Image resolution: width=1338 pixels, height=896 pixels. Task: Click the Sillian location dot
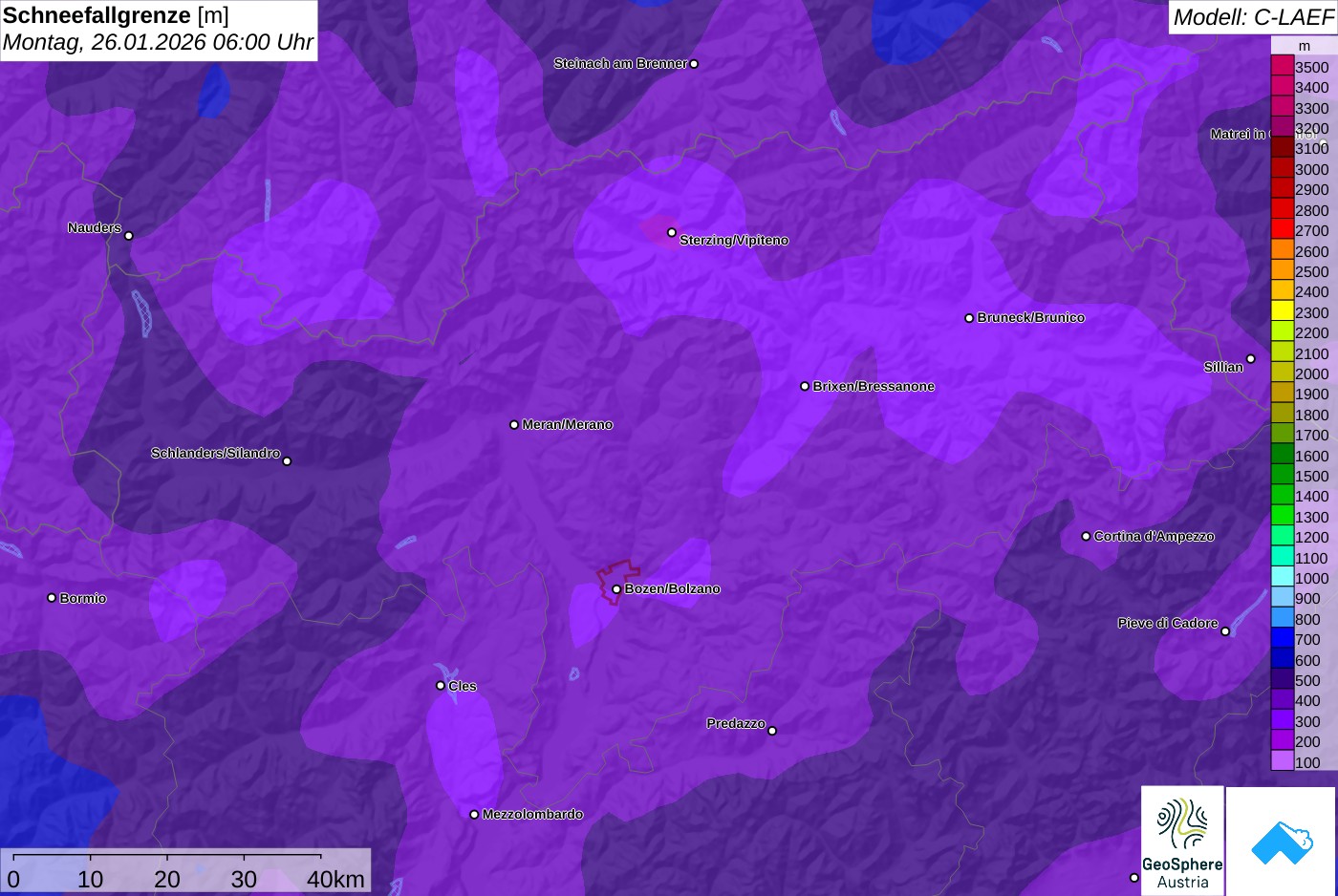point(1251,359)
